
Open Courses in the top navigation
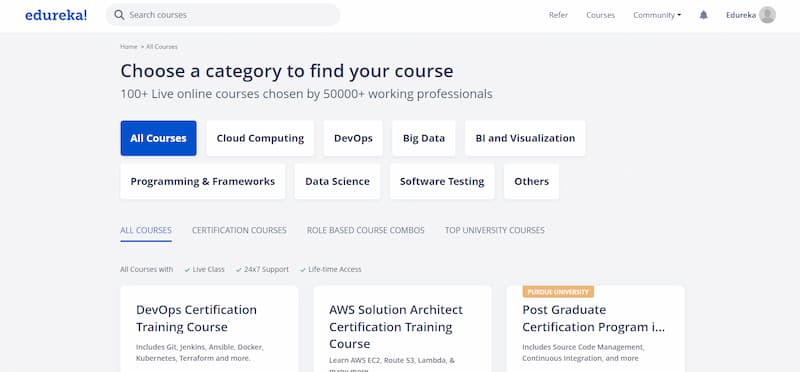click(x=601, y=15)
